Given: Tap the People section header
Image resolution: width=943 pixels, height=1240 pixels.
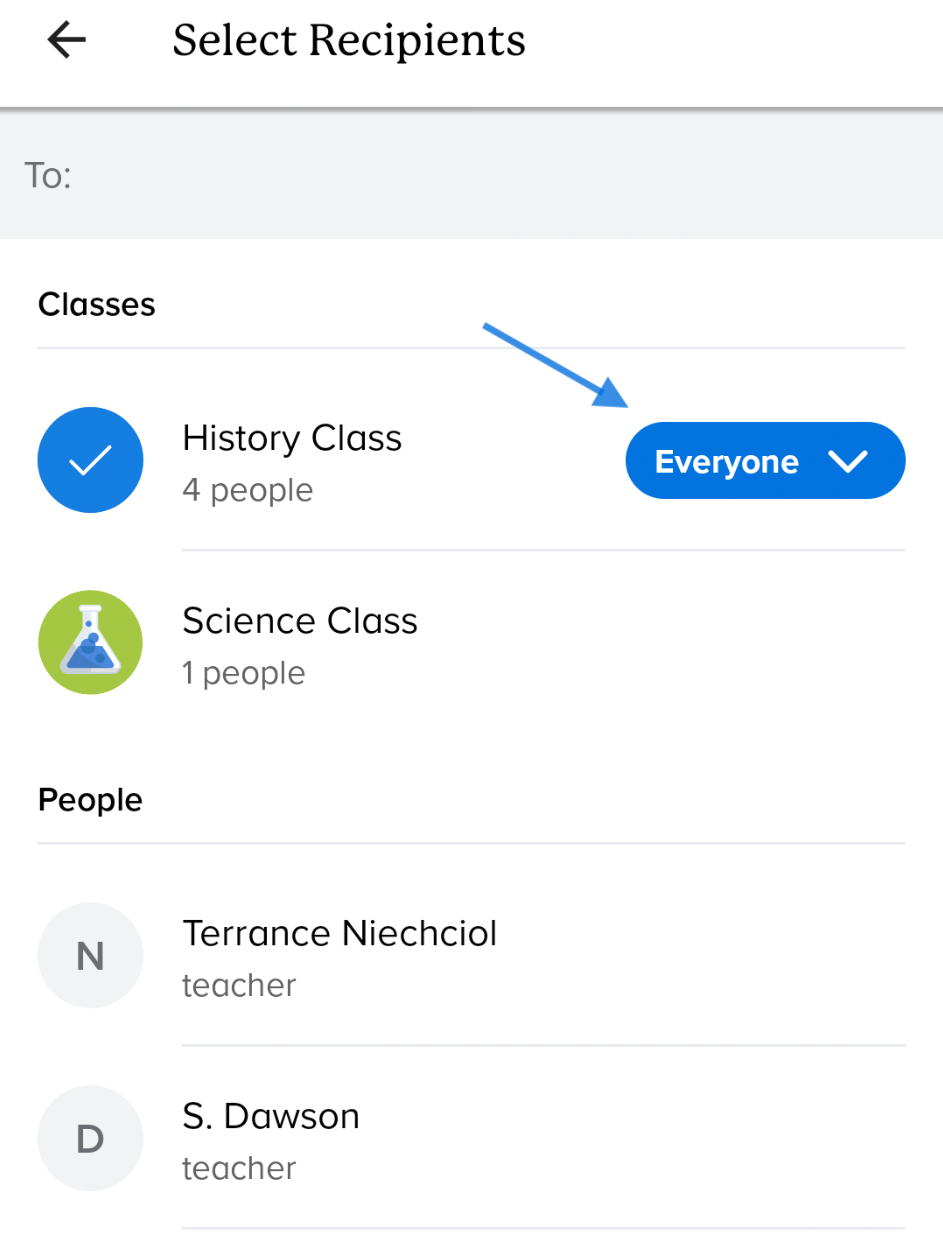Looking at the screenshot, I should 90,800.
